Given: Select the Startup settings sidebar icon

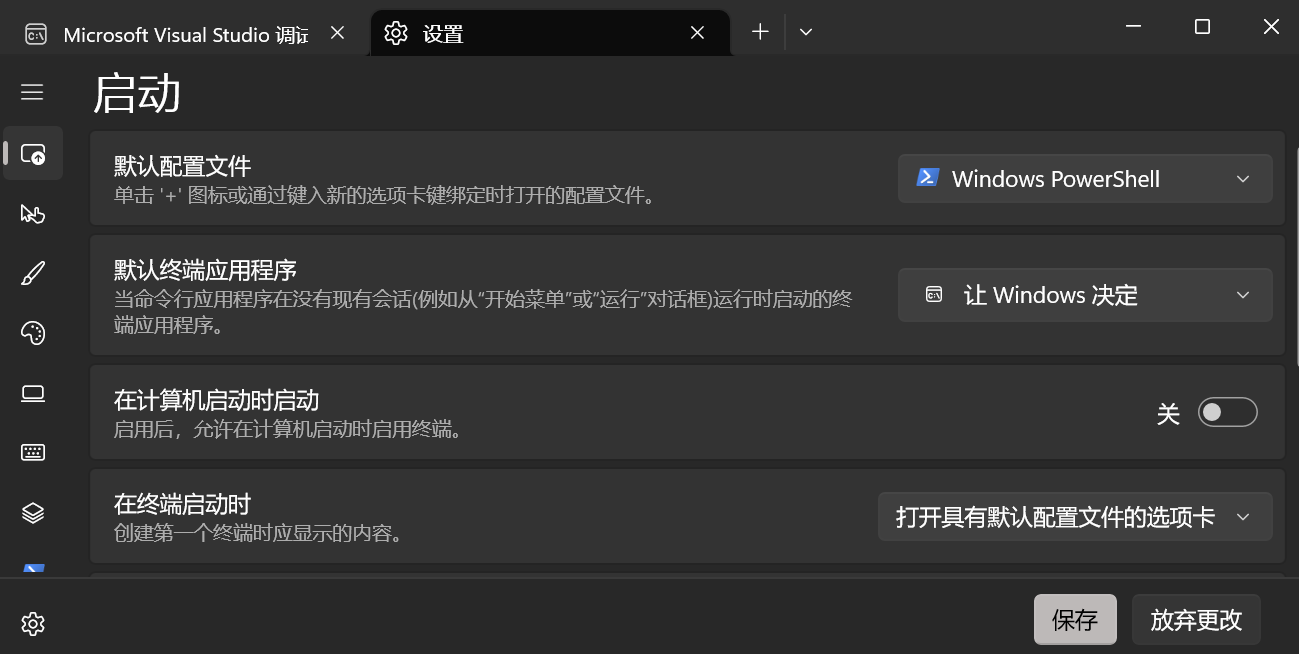Looking at the screenshot, I should (x=33, y=154).
